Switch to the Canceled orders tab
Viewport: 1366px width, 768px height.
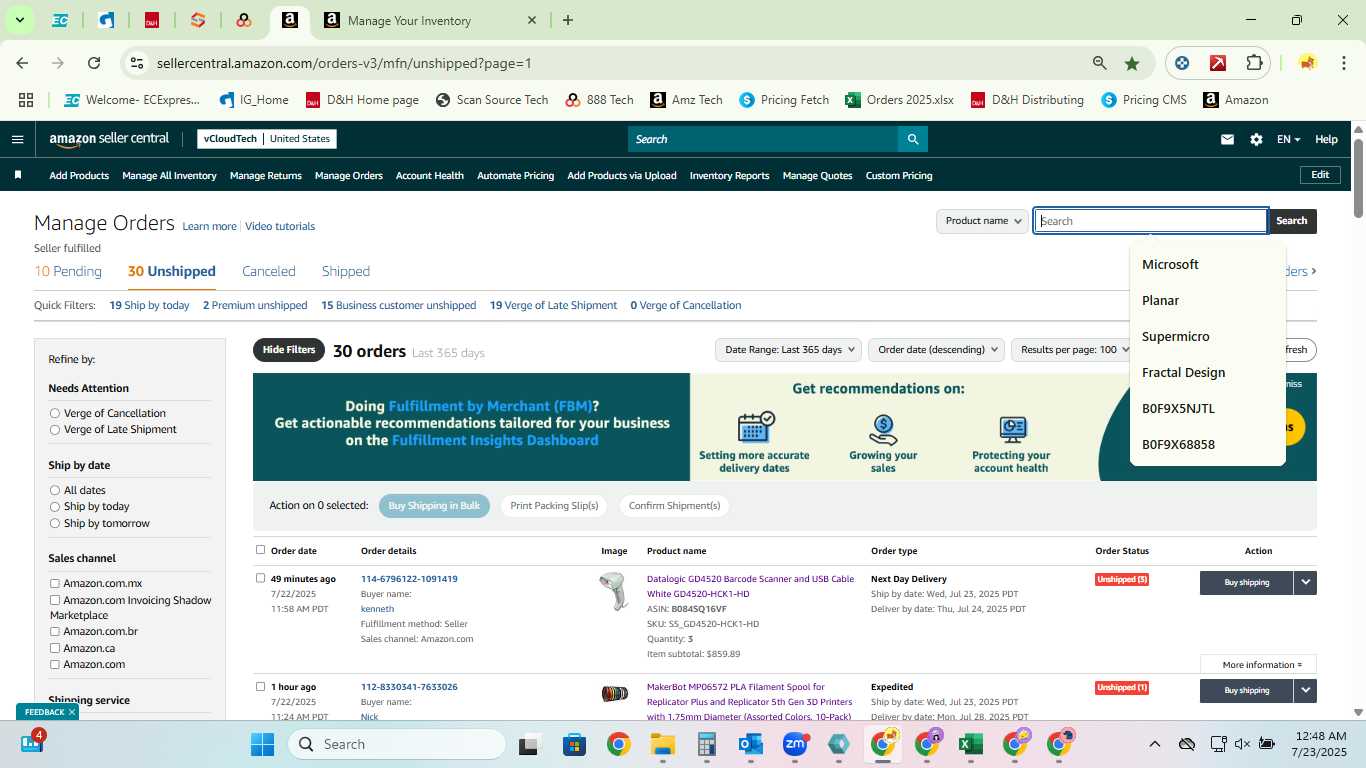coord(269,271)
